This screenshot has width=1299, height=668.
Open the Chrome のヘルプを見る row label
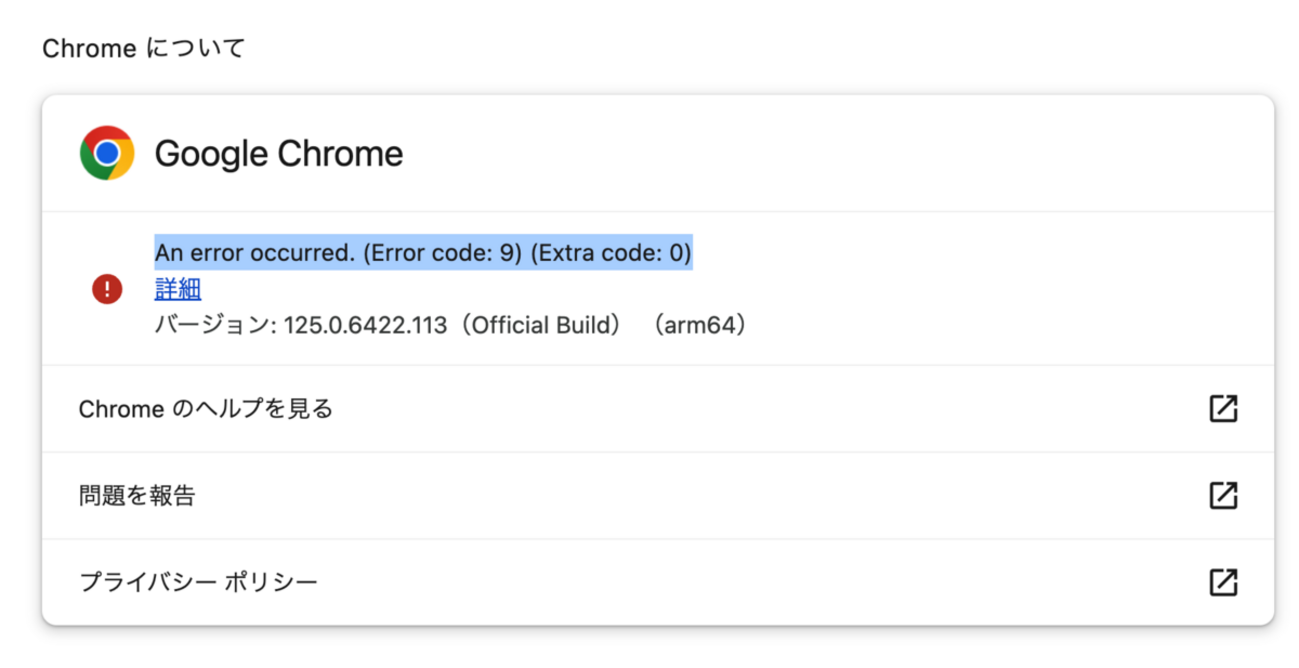tap(205, 409)
